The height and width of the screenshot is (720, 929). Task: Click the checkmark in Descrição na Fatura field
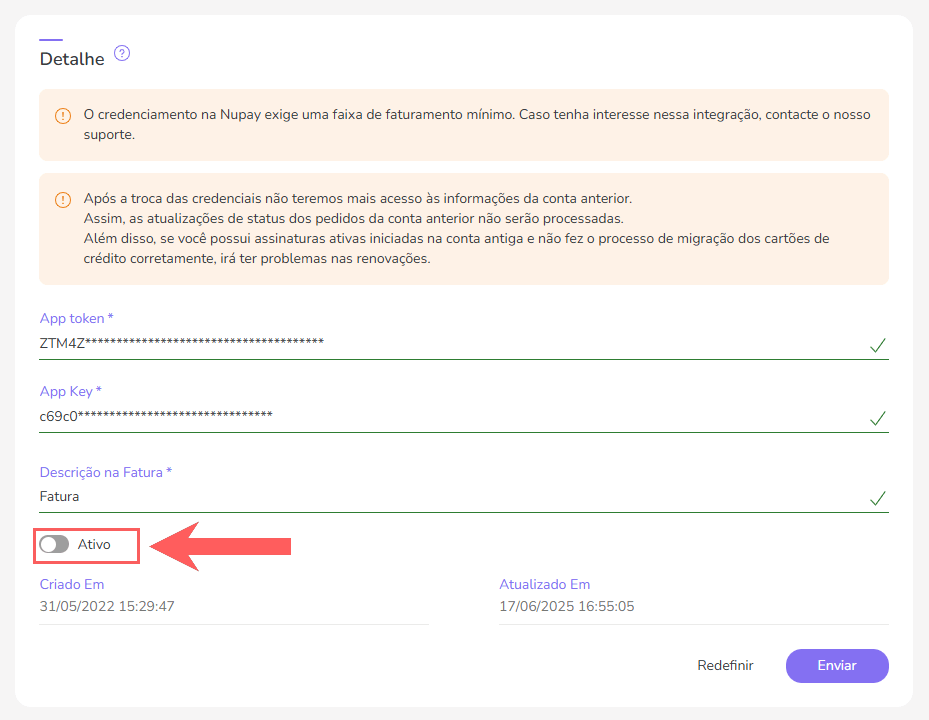(x=878, y=498)
